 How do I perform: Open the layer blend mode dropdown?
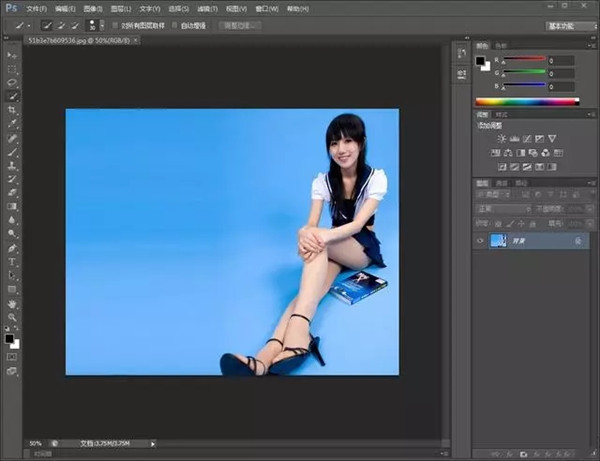point(500,209)
